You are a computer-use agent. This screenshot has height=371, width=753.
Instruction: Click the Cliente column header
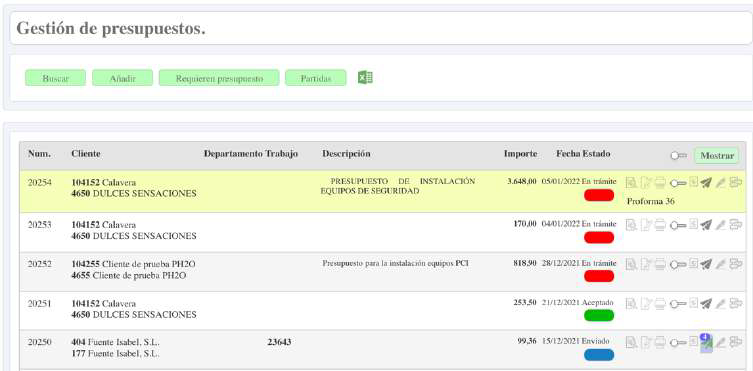[86, 154]
